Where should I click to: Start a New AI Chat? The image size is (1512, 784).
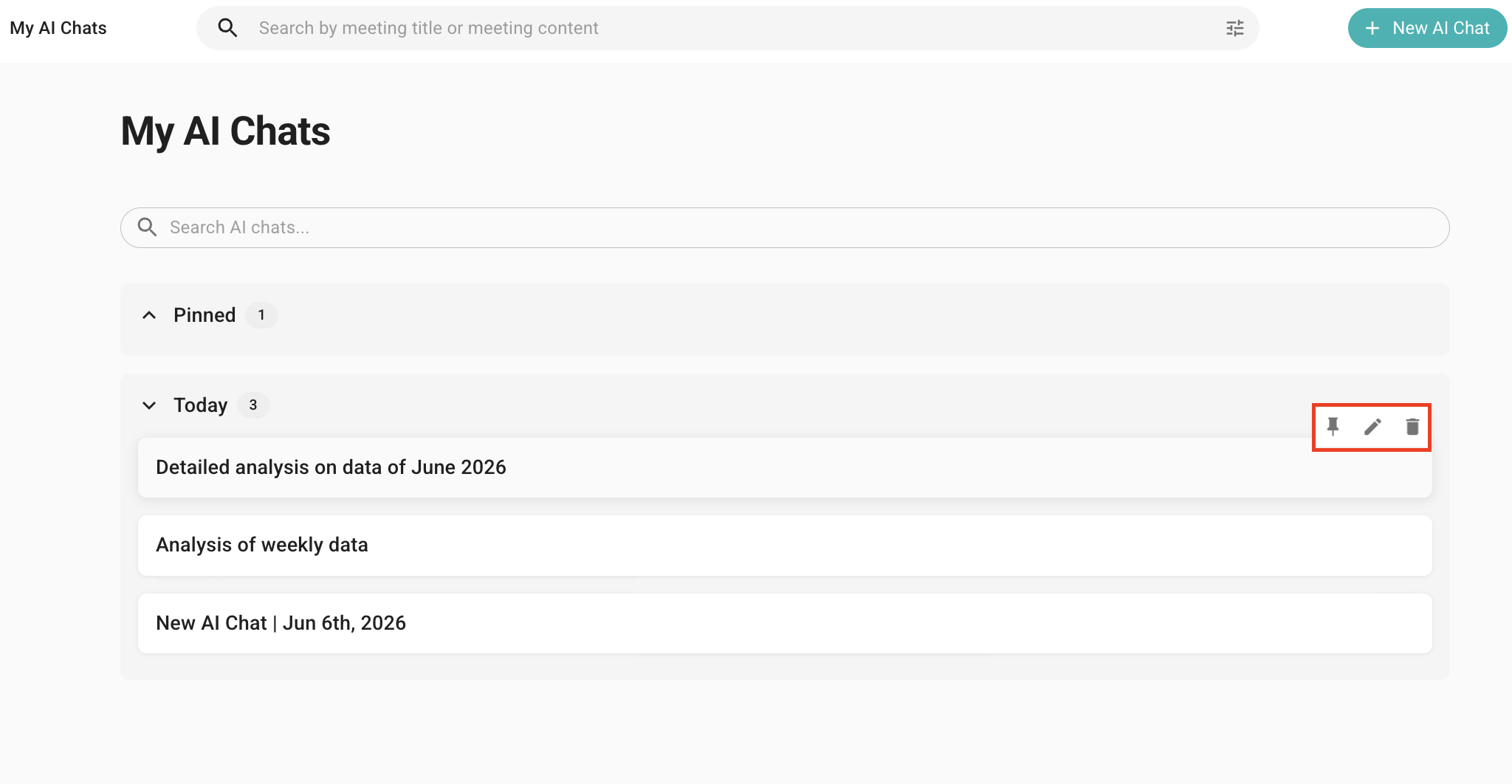click(1427, 28)
